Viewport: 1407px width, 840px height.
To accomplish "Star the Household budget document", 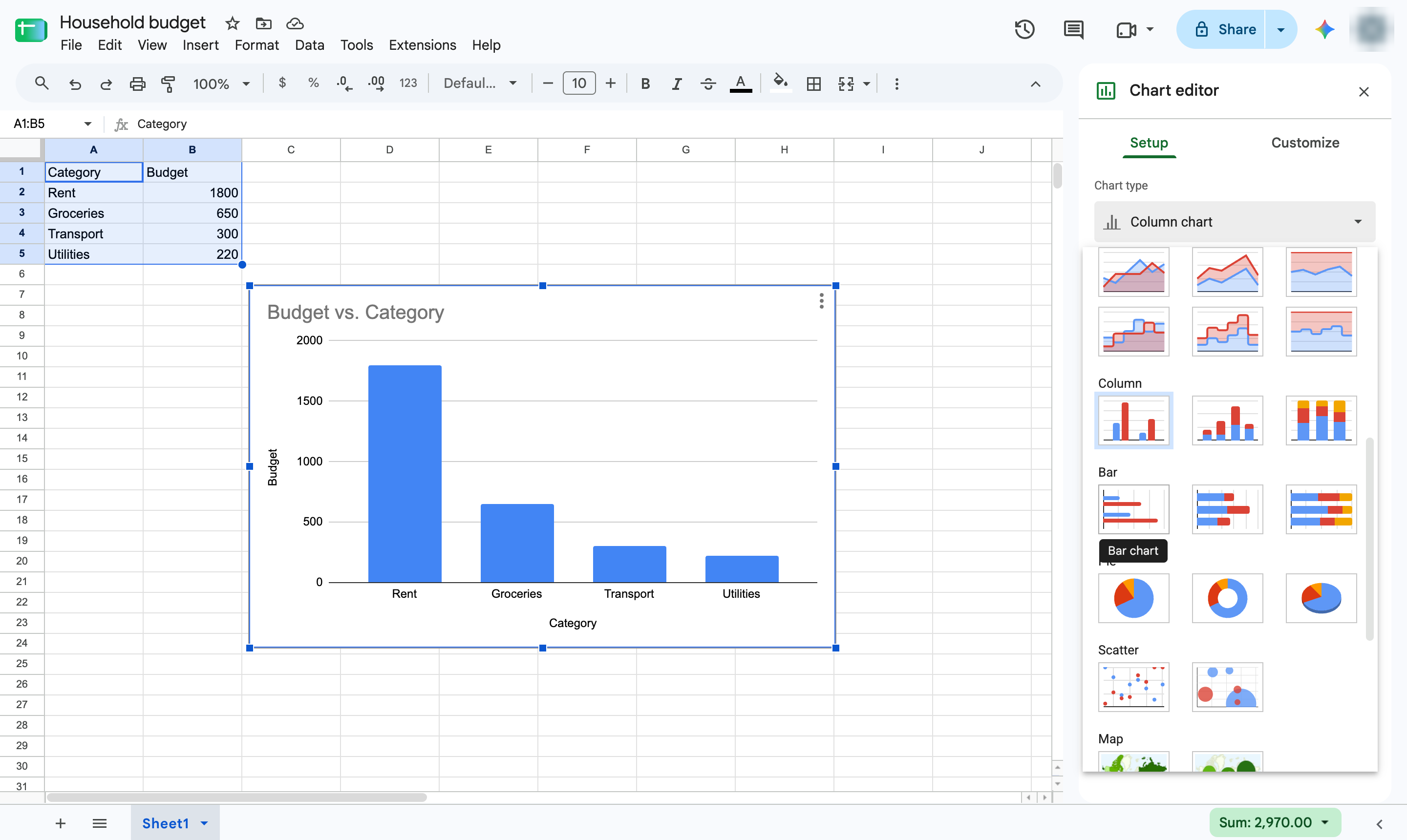I will 232,23.
